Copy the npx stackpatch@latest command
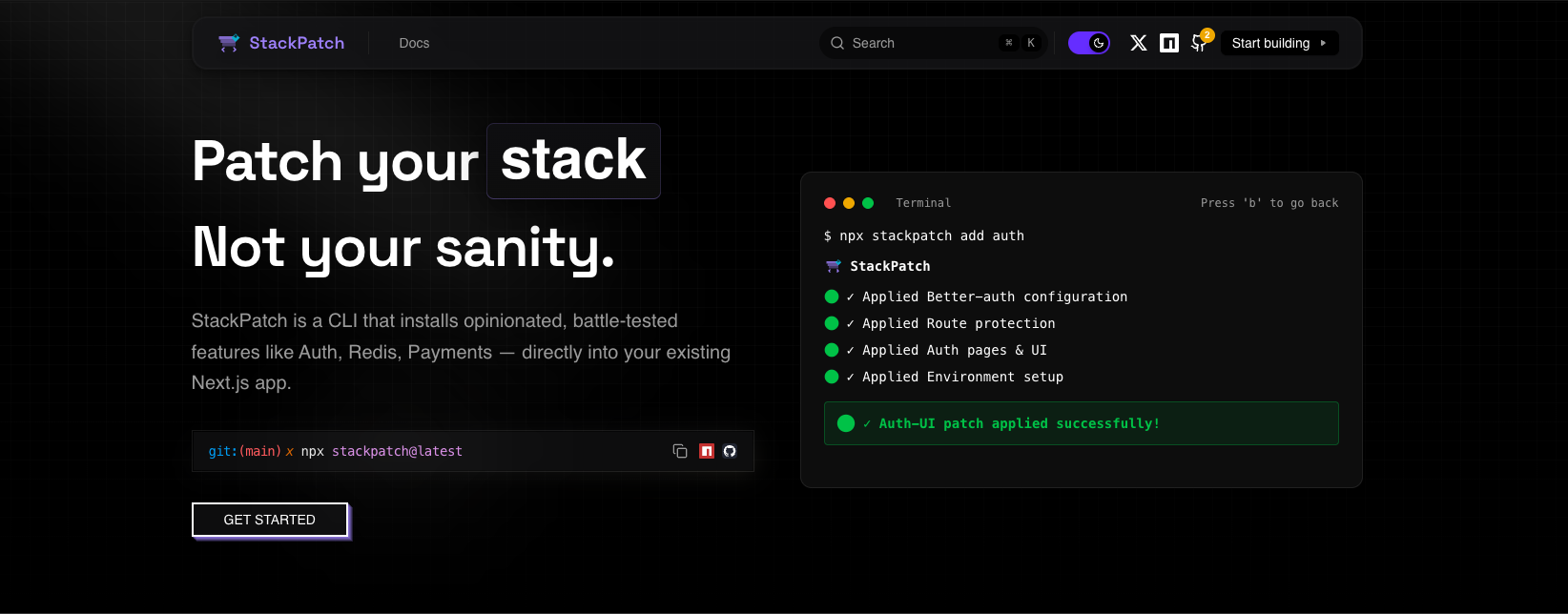Viewport: 1568px width, 614px height. point(680,451)
